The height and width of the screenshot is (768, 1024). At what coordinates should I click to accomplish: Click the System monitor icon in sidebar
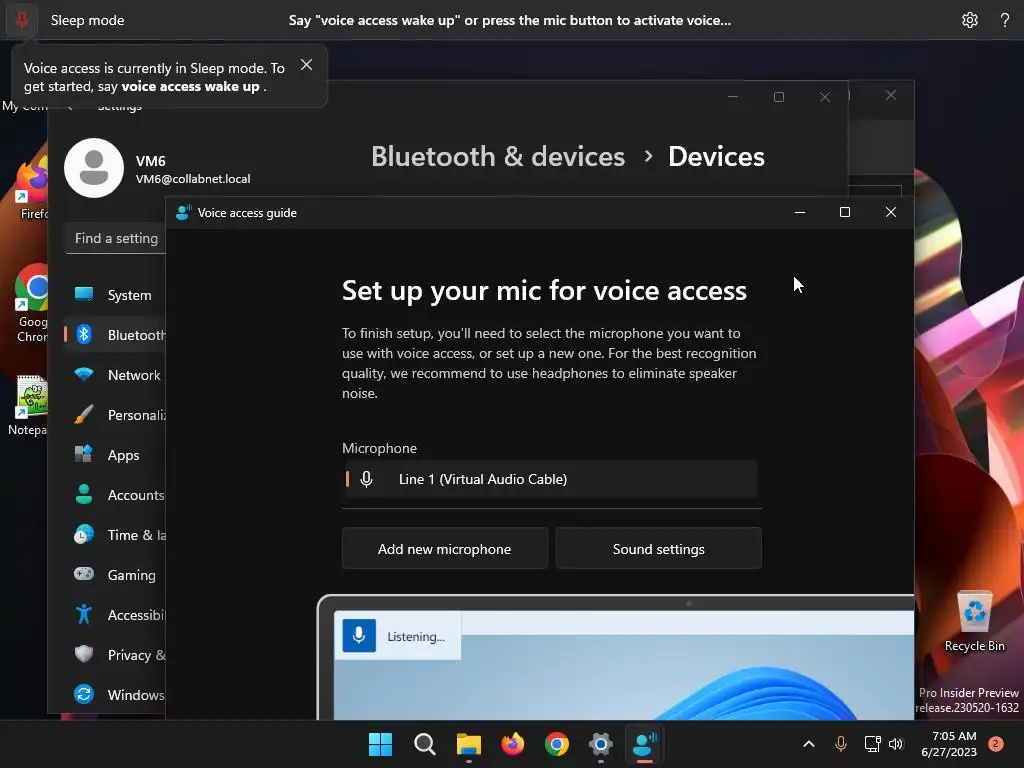(84, 295)
